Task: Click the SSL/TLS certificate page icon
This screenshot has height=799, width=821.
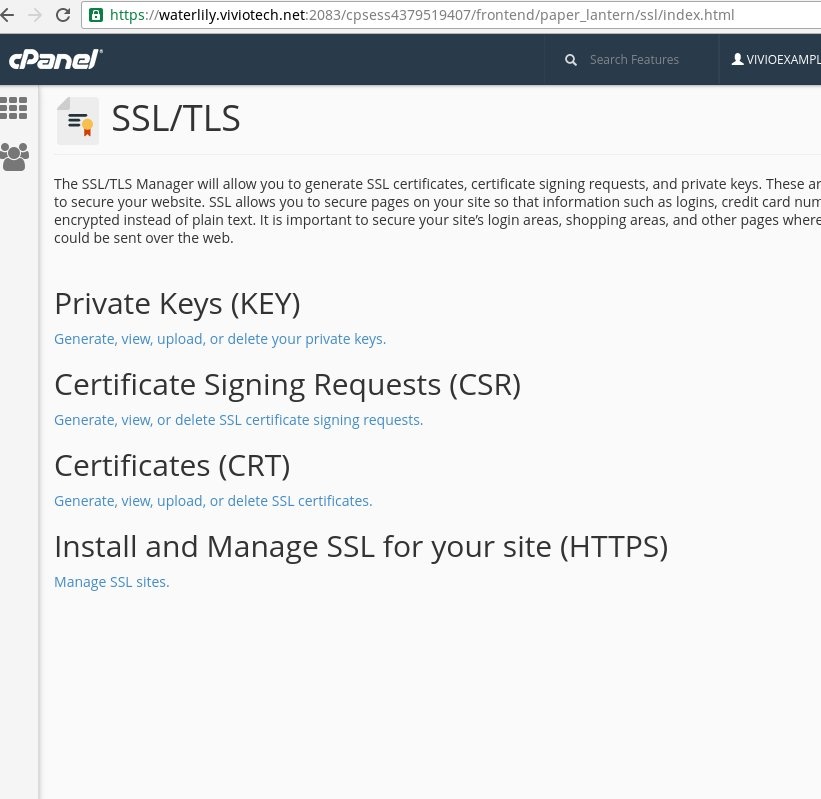Action: [x=77, y=121]
